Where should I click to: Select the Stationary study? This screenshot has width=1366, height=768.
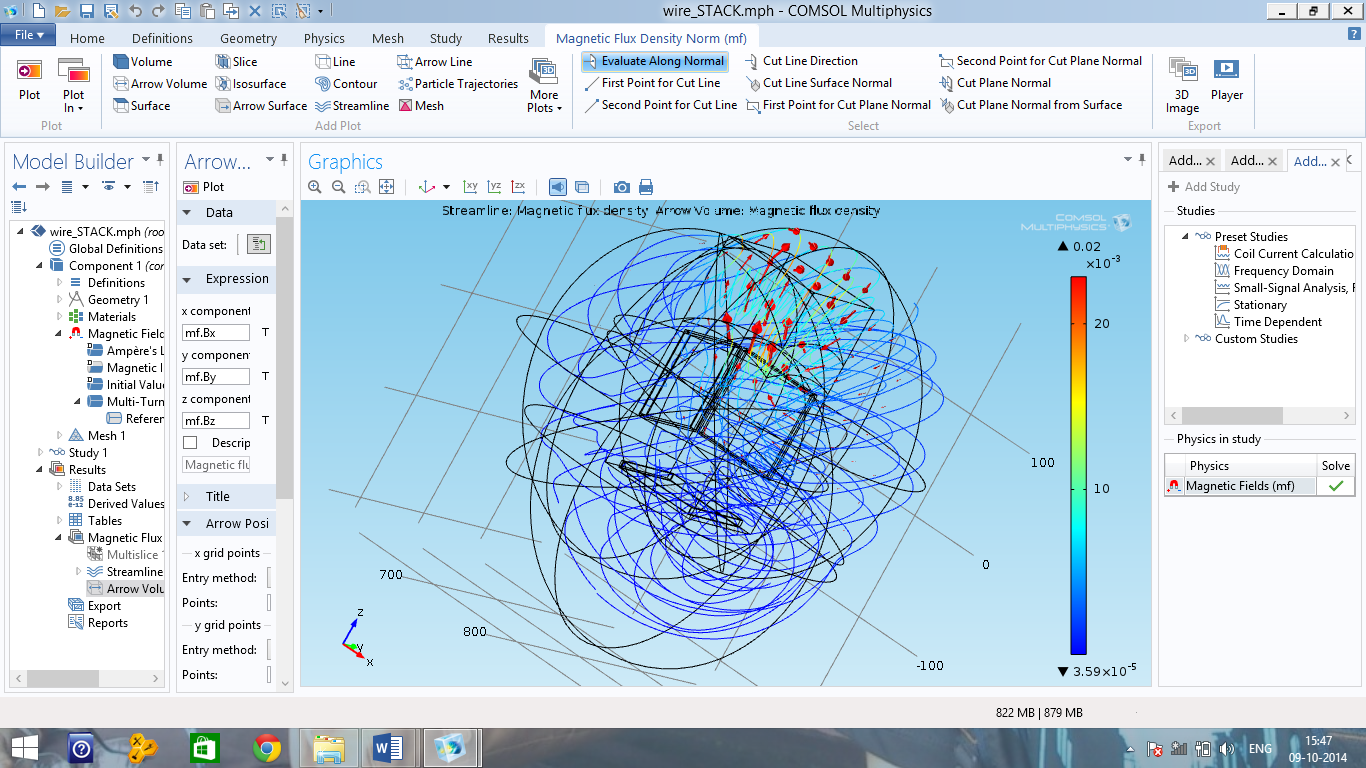1259,305
